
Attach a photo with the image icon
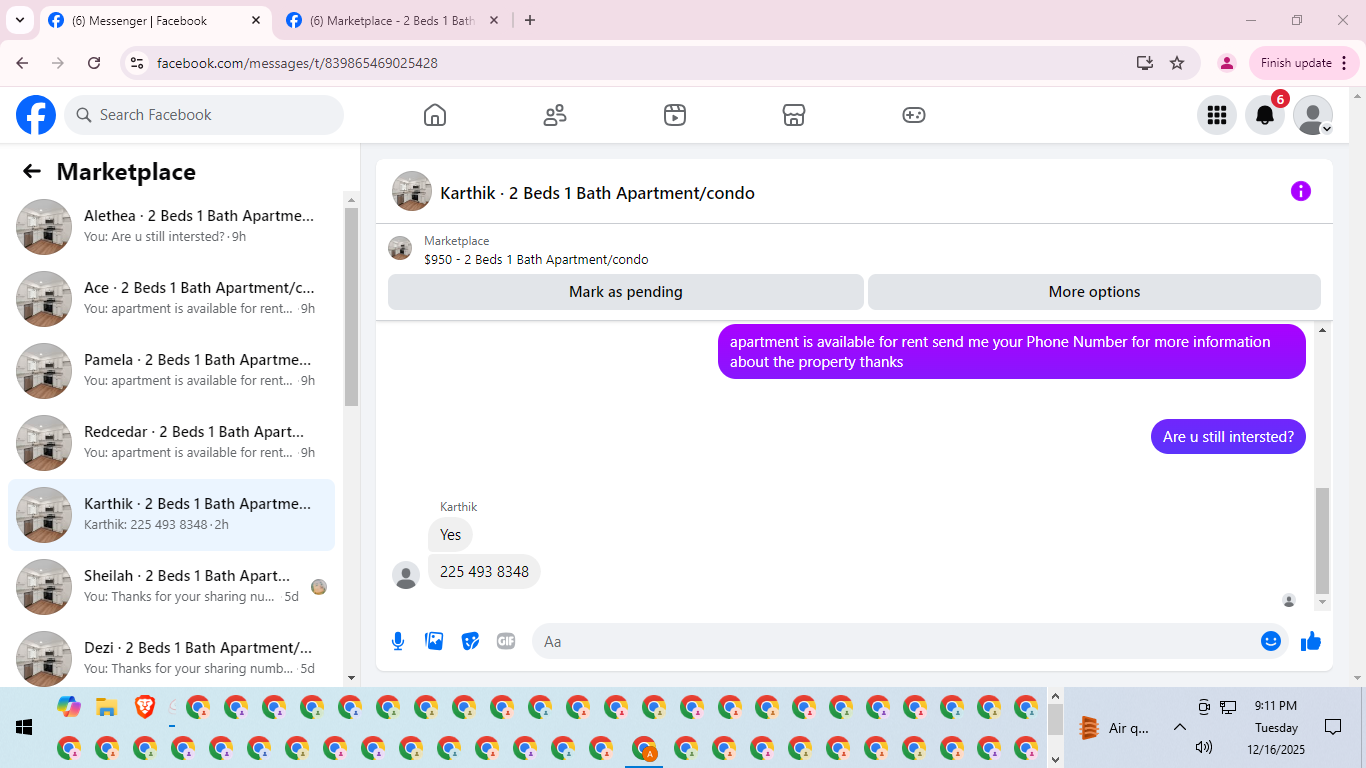click(434, 641)
